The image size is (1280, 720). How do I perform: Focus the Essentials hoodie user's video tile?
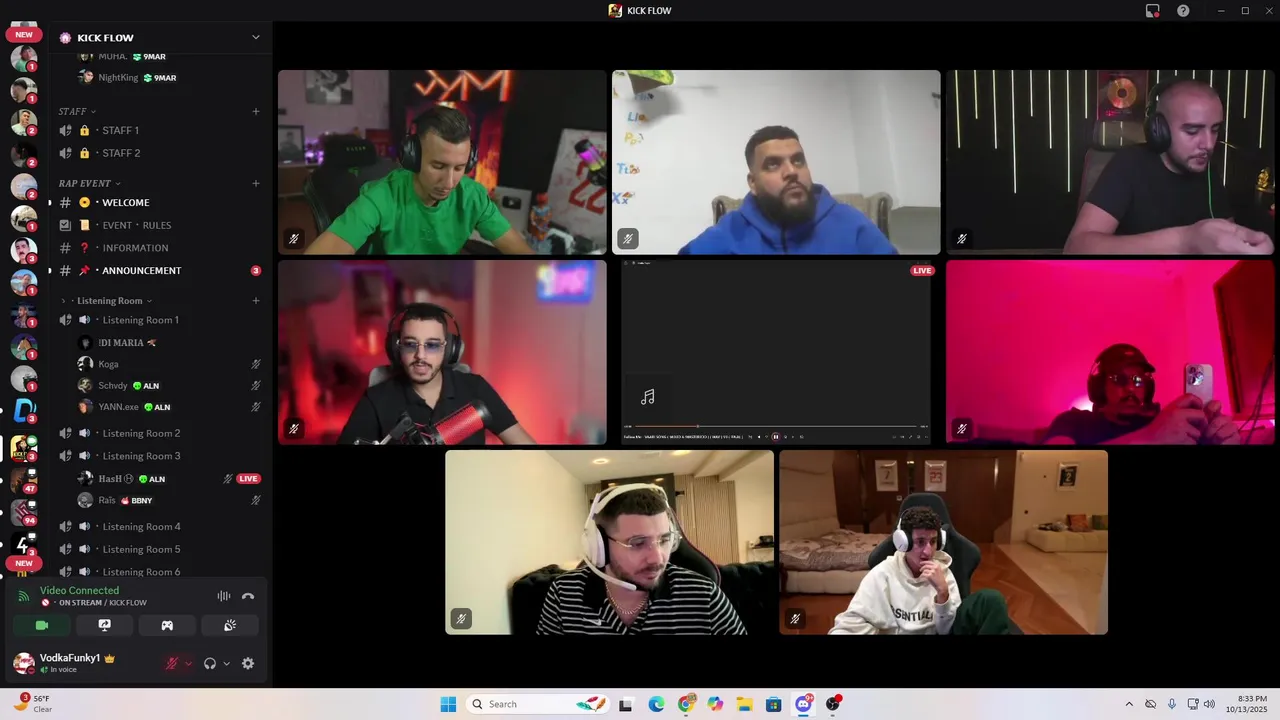(x=943, y=542)
